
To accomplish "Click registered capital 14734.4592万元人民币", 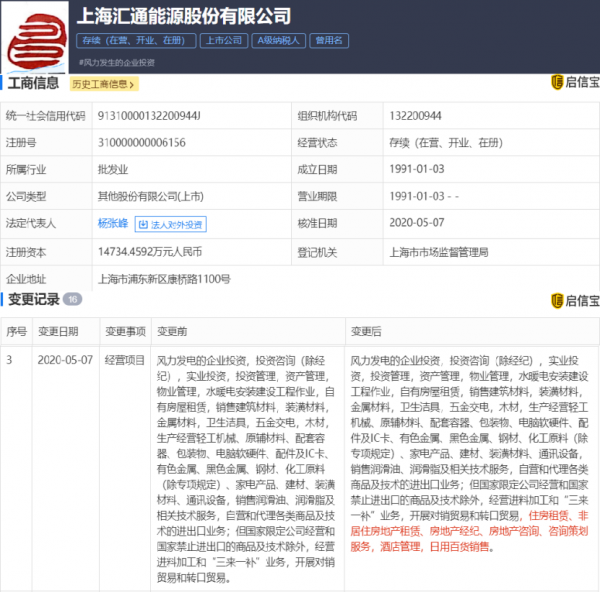I will pos(150,252).
